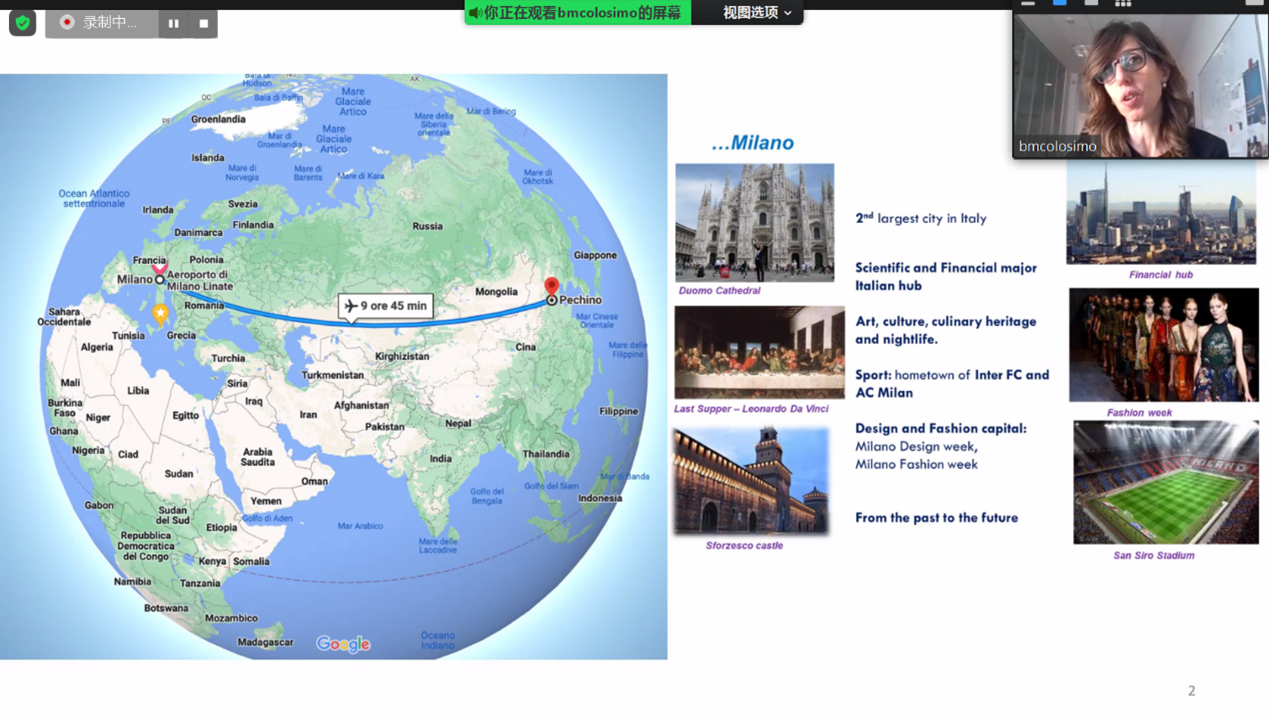
Task: Click the Fashion week runway image
Action: [1163, 345]
